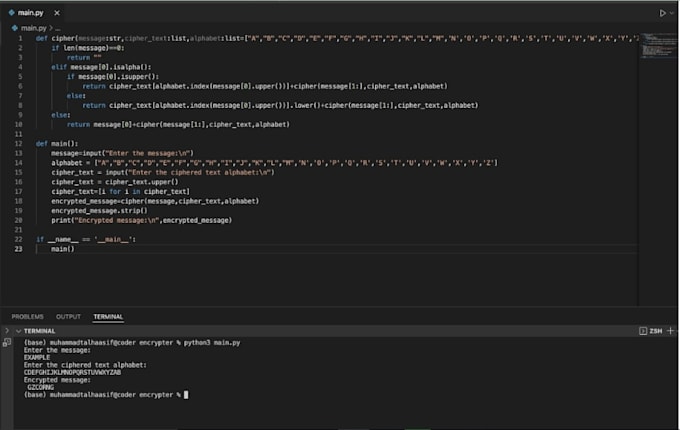Image resolution: width=680 pixels, height=430 pixels.
Task: Switch to the OUTPUT panel tab
Action: point(68,316)
